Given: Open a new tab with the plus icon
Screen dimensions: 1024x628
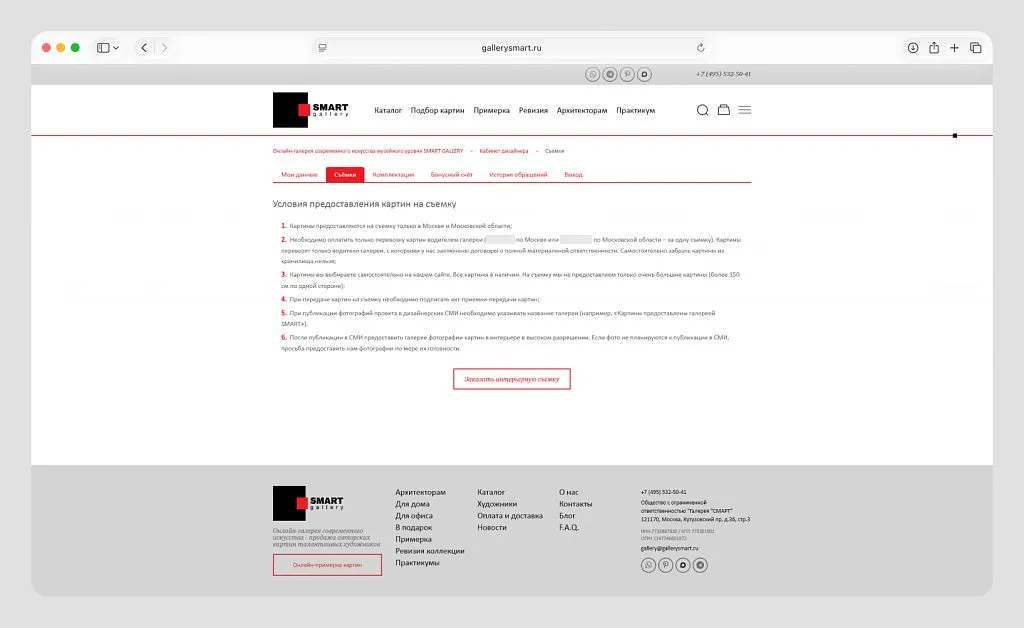Looking at the screenshot, I should pyautogui.click(x=954, y=48).
